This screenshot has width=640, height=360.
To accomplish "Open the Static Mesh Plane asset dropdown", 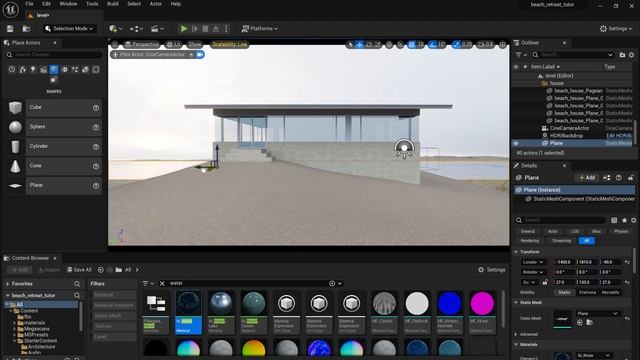I will (598, 313).
